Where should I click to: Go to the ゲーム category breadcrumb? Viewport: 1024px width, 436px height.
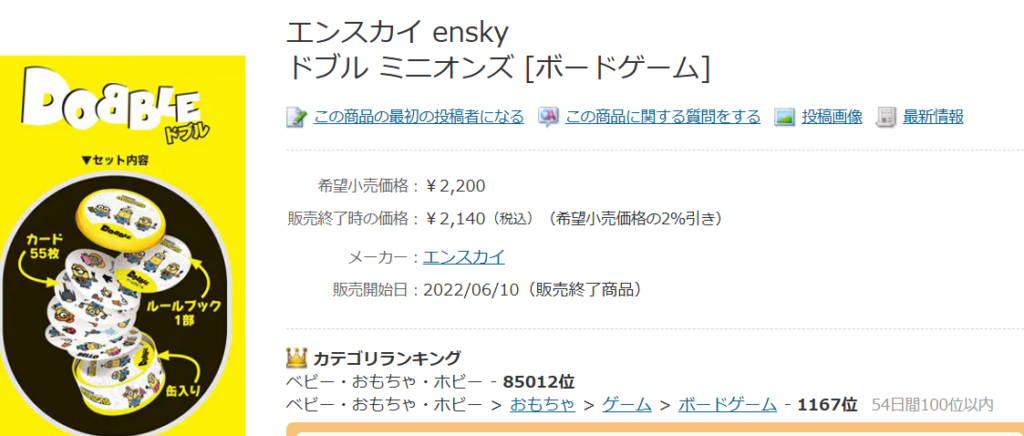627,405
